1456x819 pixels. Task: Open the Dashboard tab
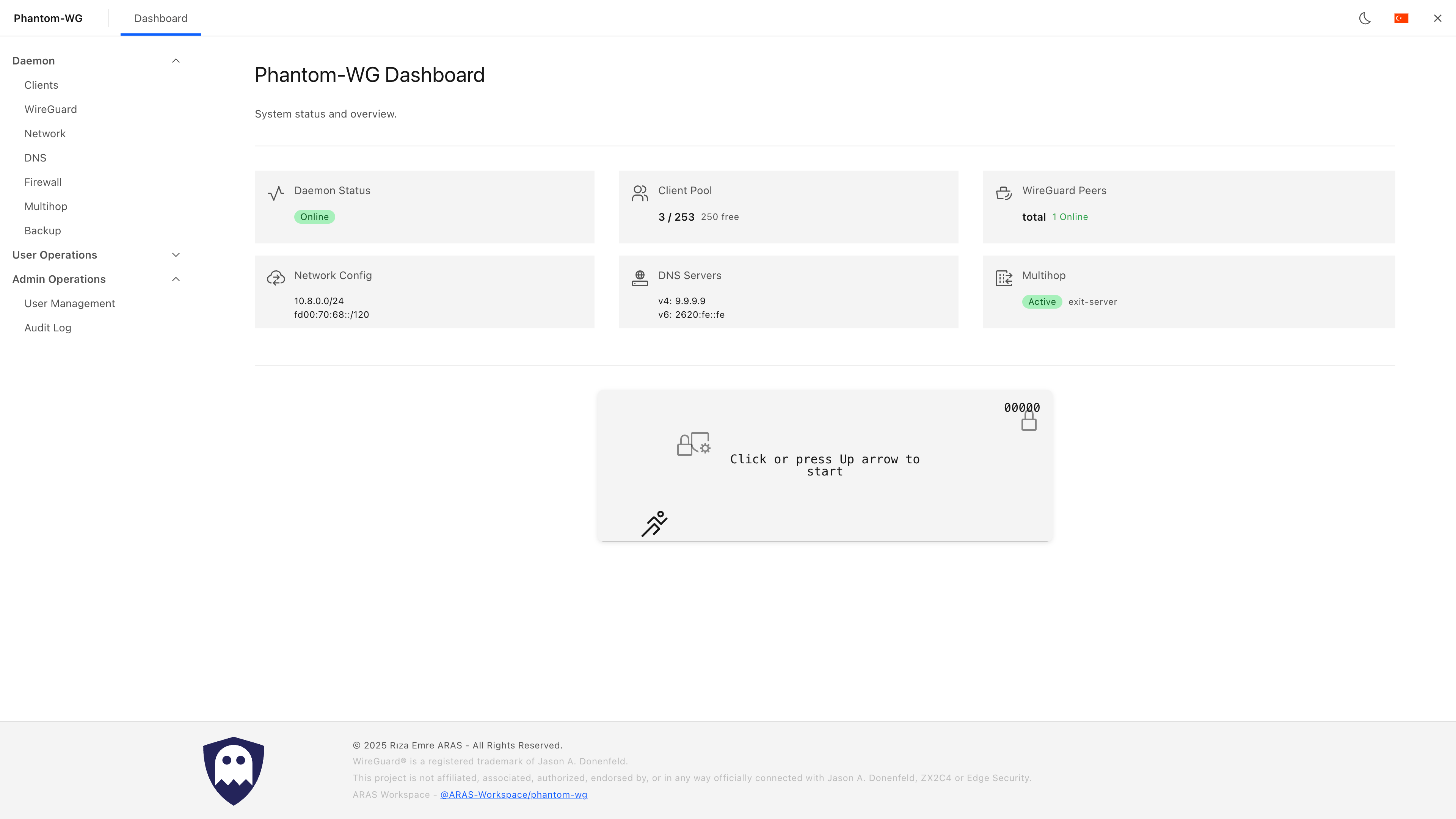tap(160, 18)
